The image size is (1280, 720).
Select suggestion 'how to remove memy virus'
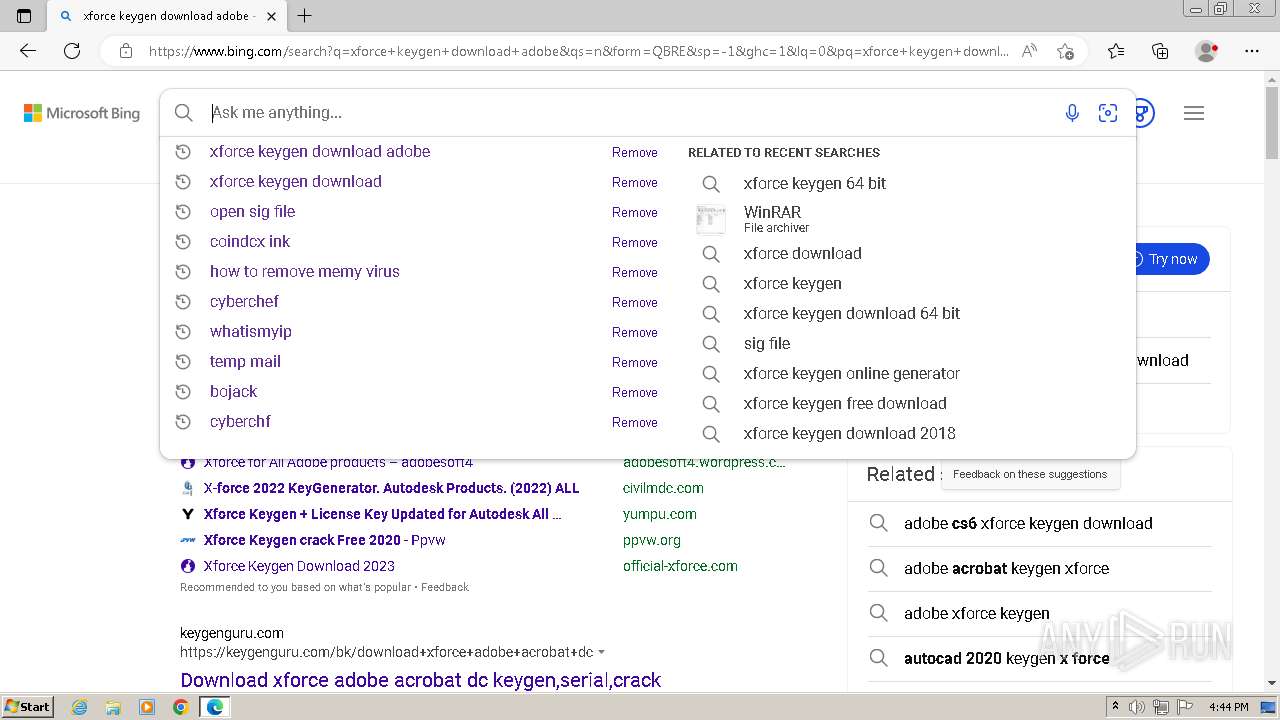coord(305,272)
